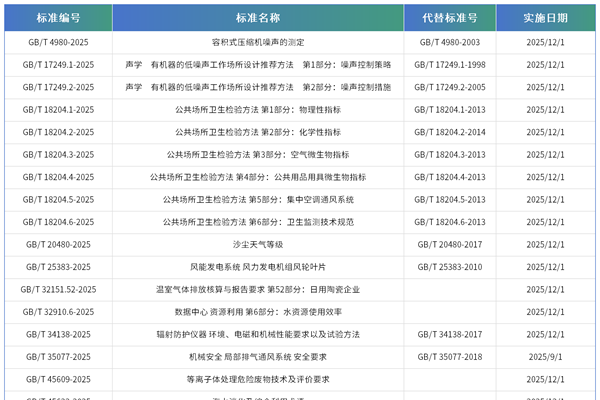Select standard number GB/T 18204.6-2025
Image resolution: width=600 pixels, height=400 pixels.
[58, 222]
